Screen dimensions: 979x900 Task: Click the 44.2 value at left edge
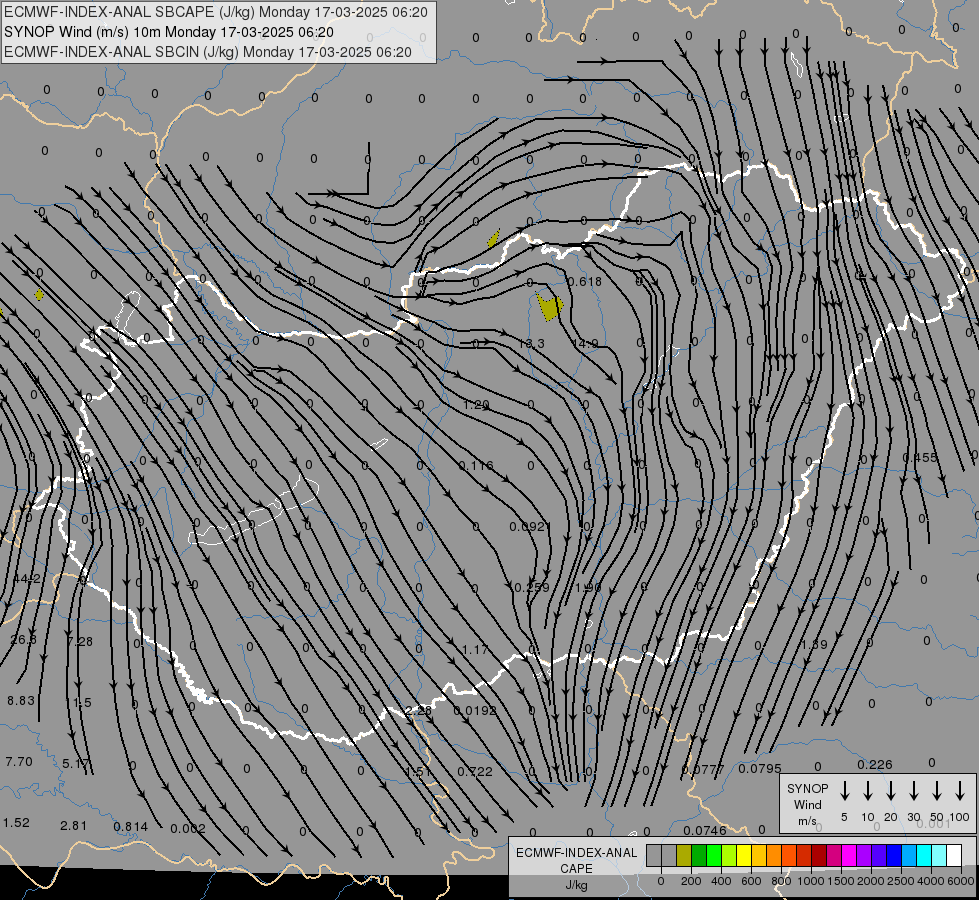(x=27, y=579)
